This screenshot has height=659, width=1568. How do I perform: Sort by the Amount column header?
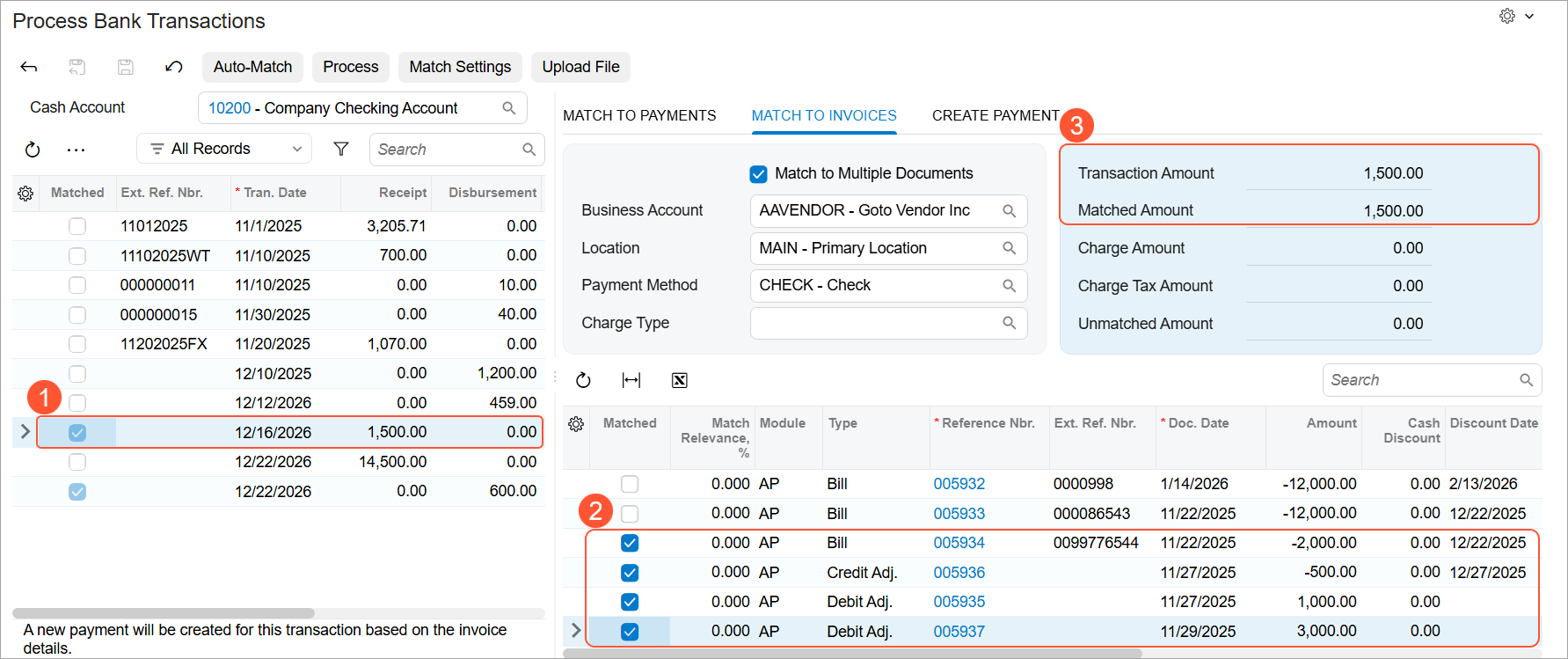click(x=1331, y=423)
